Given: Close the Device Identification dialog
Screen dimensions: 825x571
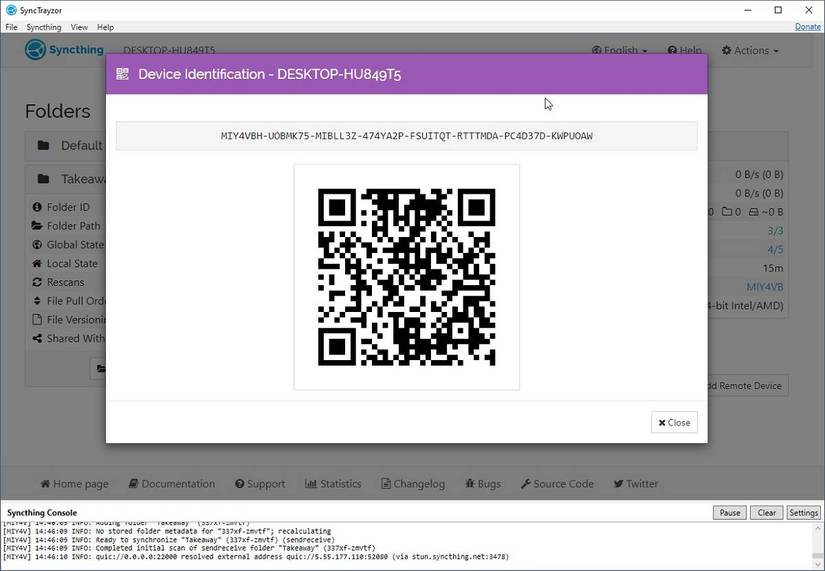Looking at the screenshot, I should coord(674,422).
